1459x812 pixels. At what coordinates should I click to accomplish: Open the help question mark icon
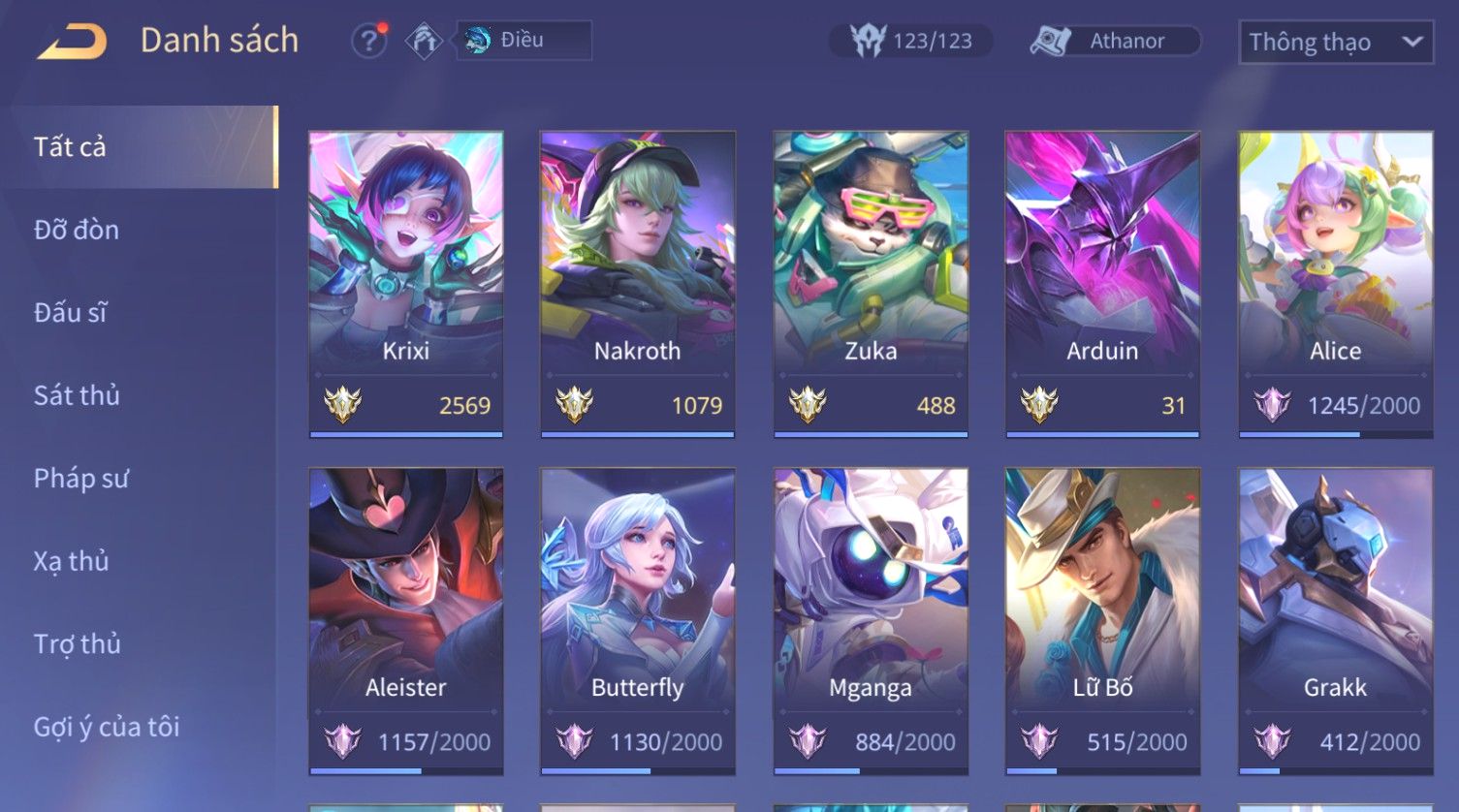(x=369, y=41)
